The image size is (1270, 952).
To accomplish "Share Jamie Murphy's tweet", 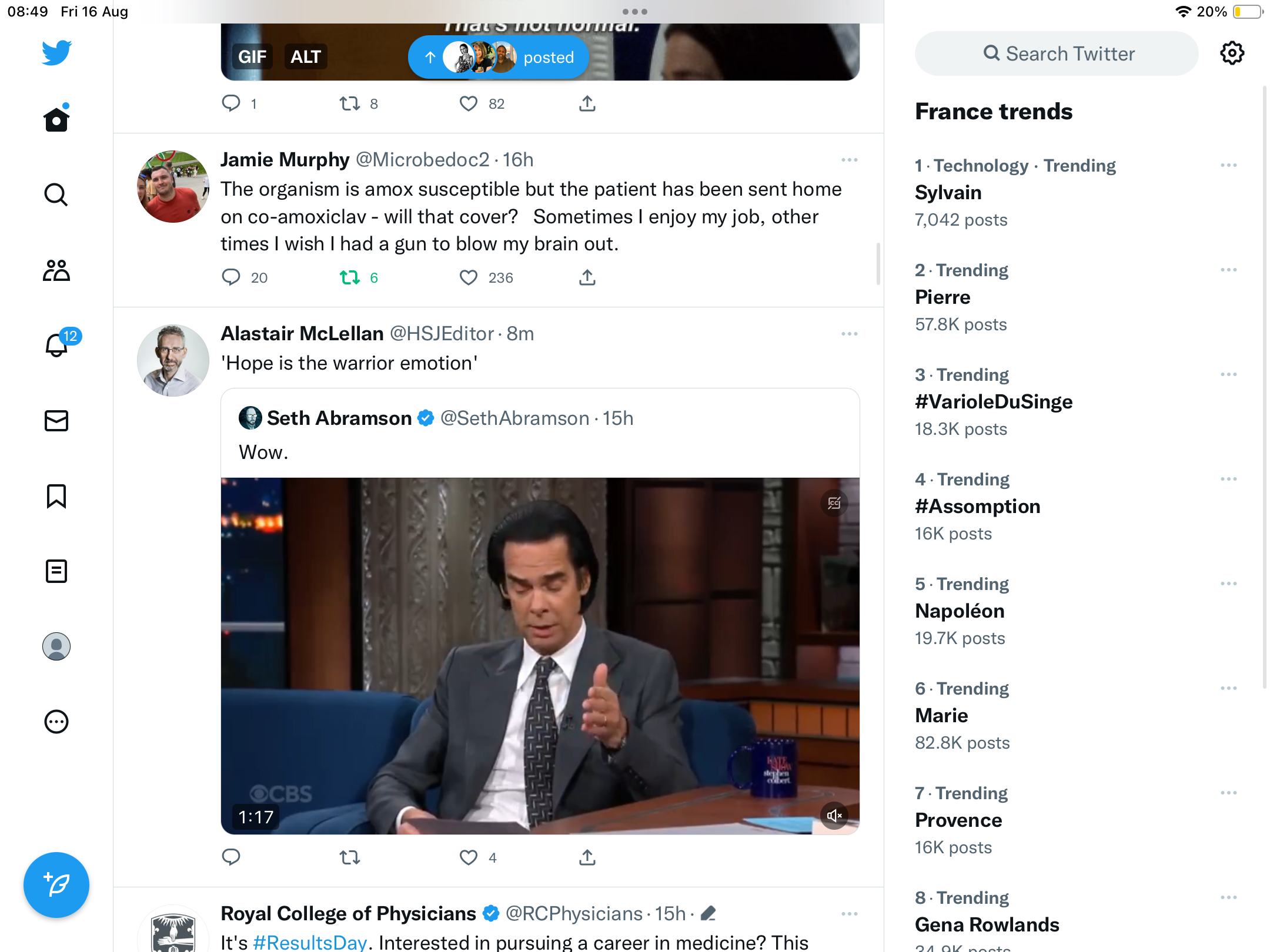I will 587,277.
